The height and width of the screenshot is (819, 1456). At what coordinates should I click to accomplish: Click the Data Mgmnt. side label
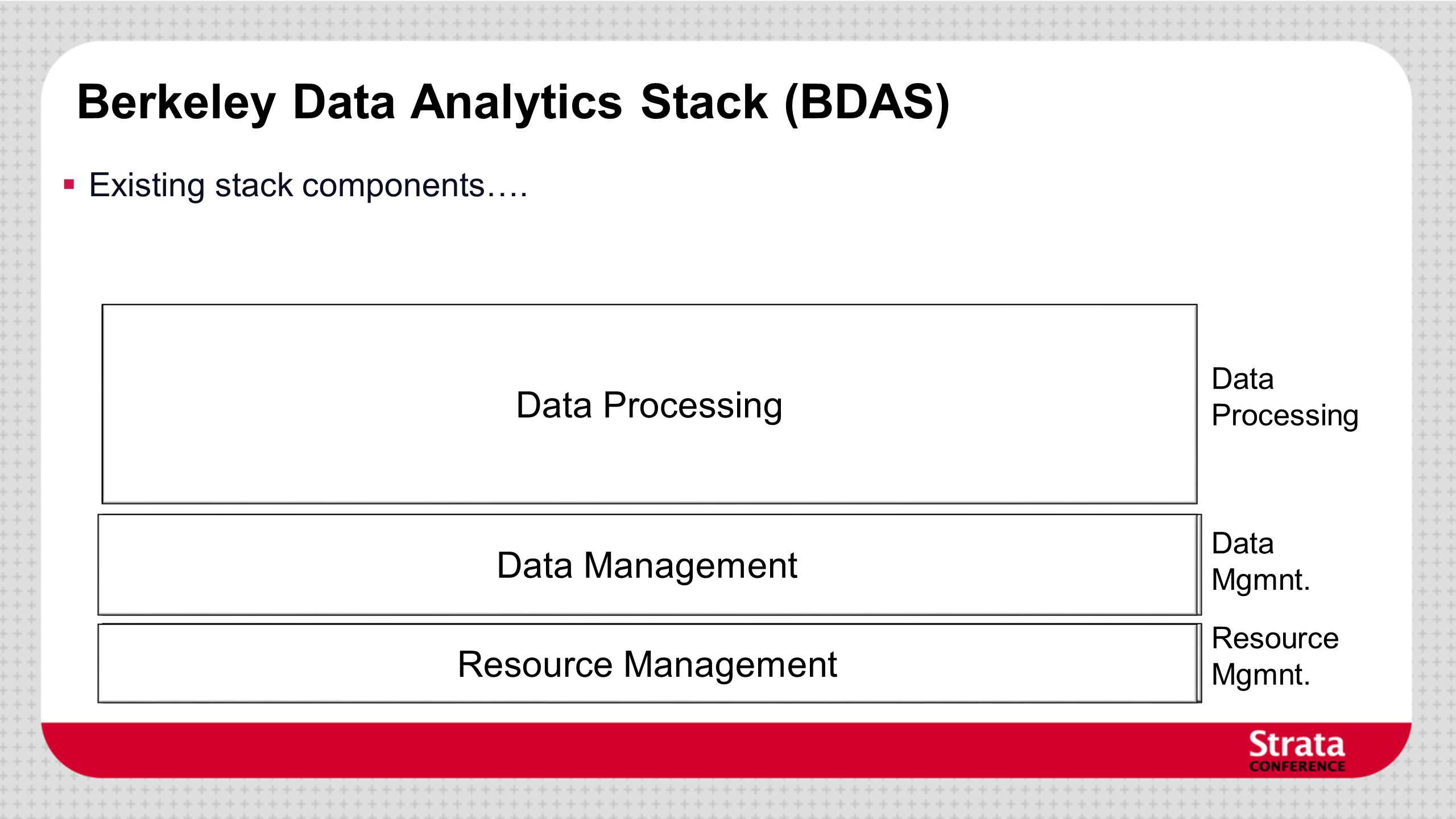pyautogui.click(x=1261, y=562)
